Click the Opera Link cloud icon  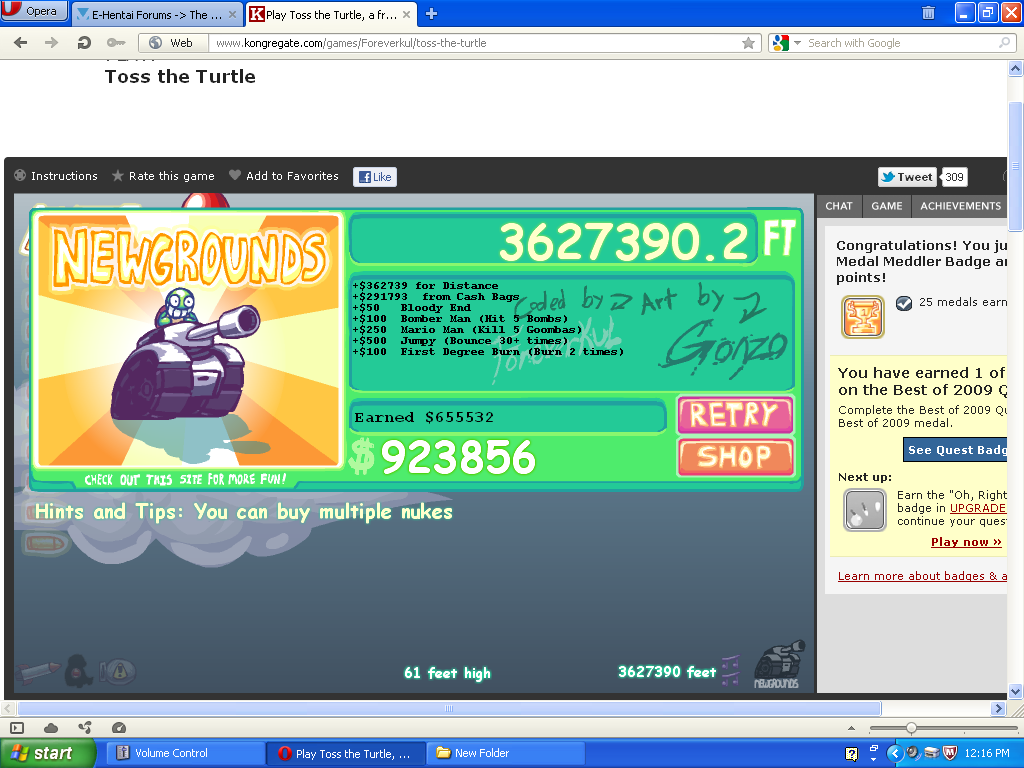point(51,728)
